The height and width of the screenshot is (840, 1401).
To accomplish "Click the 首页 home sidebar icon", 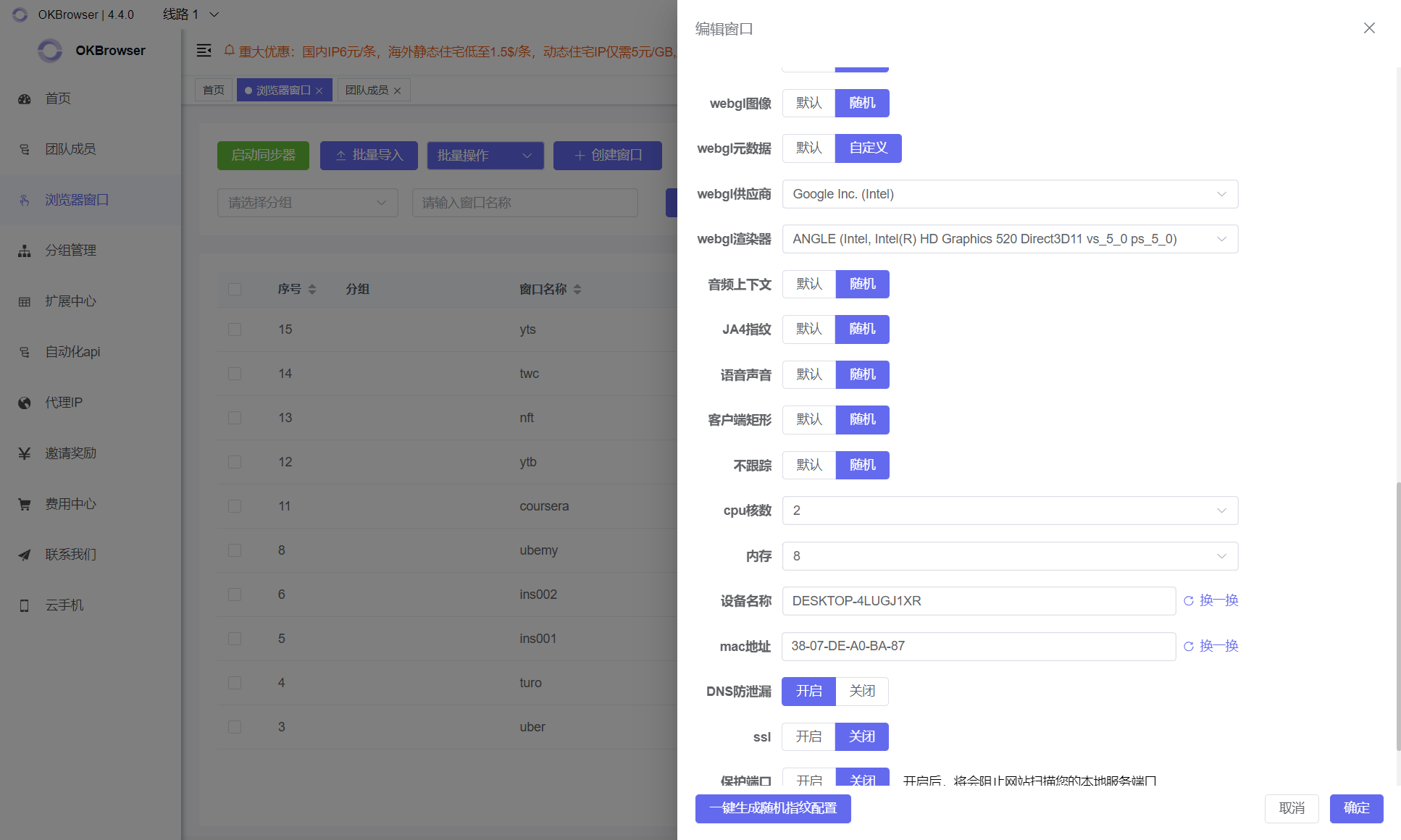I will (25, 99).
